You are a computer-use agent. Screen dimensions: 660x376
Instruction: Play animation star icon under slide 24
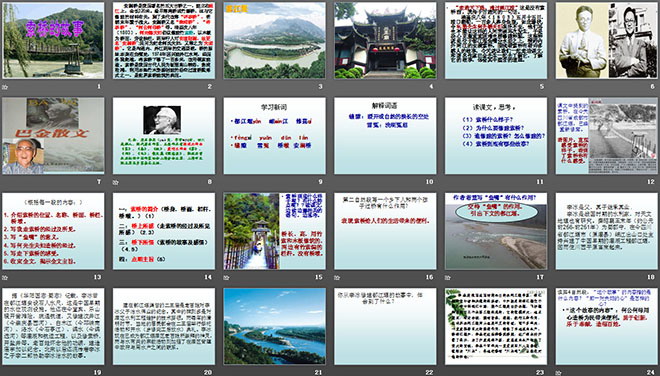[x=558, y=373]
